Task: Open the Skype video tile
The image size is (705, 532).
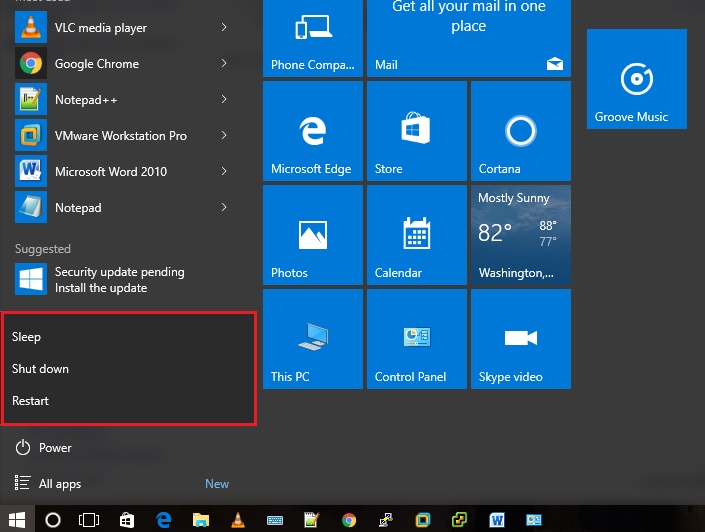Action: [521, 339]
